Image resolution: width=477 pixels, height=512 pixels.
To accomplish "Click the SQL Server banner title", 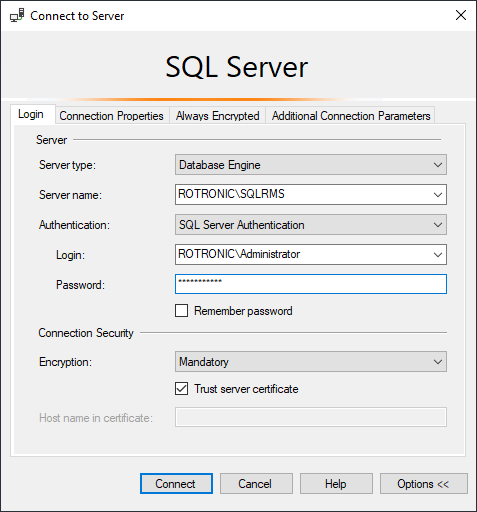I will [x=237, y=67].
